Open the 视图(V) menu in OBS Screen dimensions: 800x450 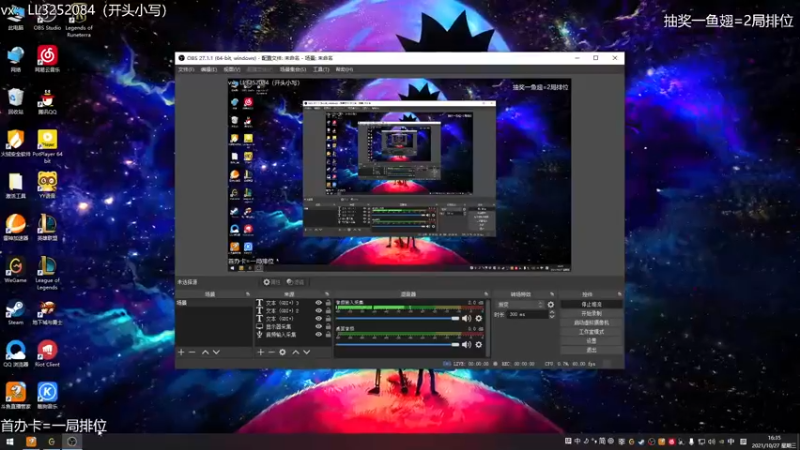(x=232, y=69)
